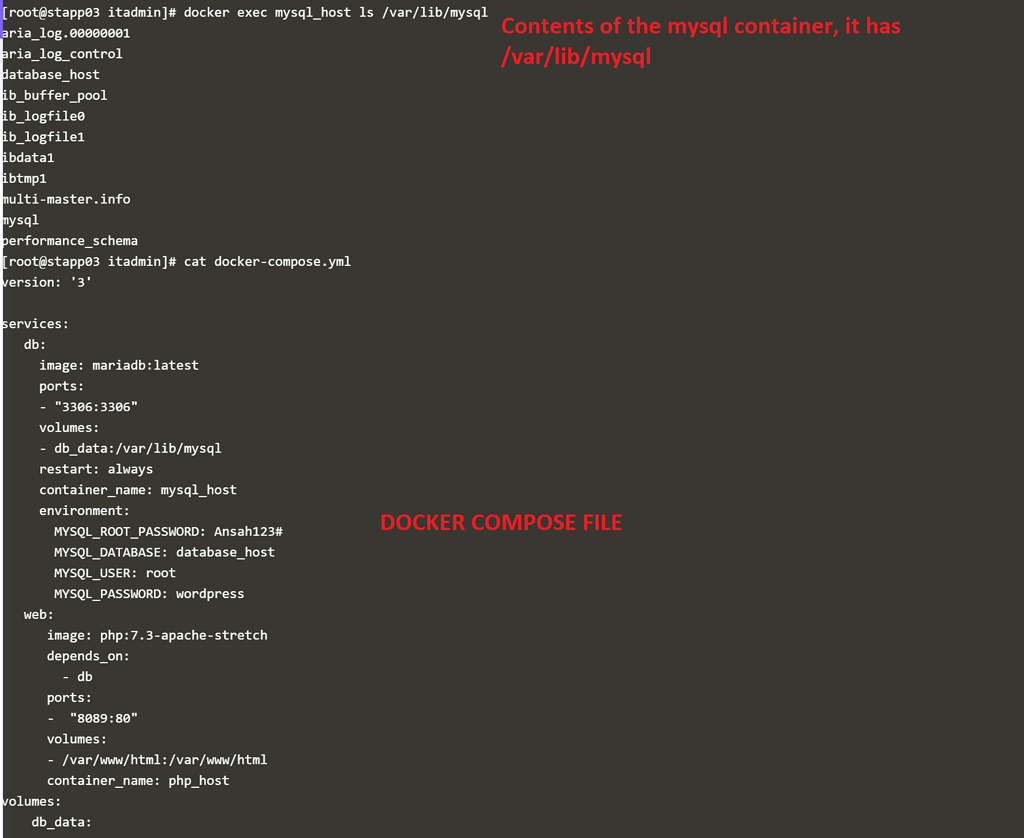Click the MYSQL_ROOT_PASSWORD environment line
Viewport: 1024px width, 838px height.
tap(168, 531)
